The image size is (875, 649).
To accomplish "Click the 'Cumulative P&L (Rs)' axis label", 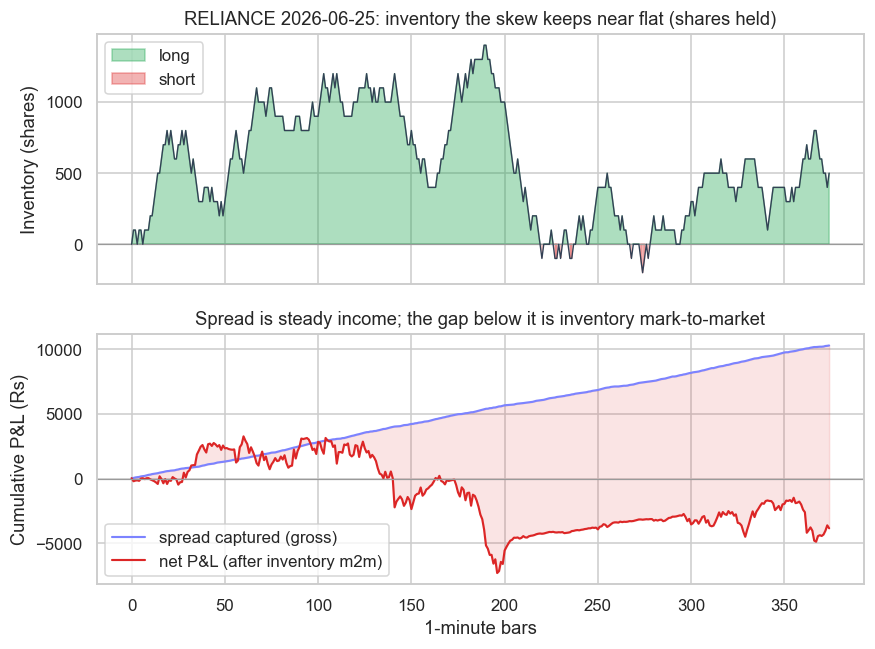I will coord(17,459).
